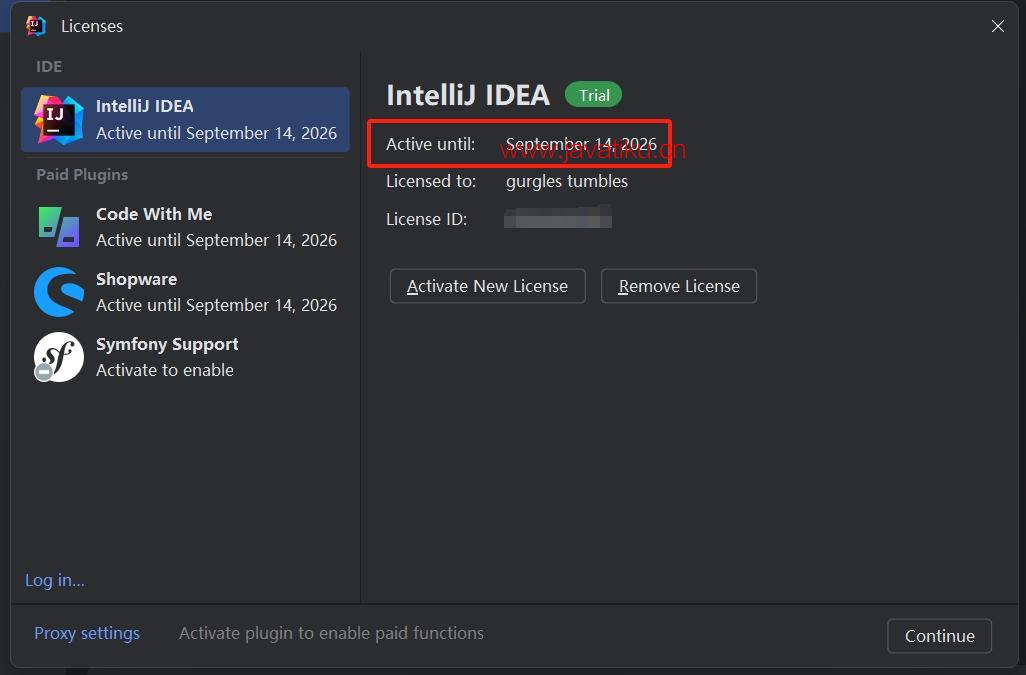Open the Log in link
Screen dimensions: 1026x675
[x=55, y=580]
